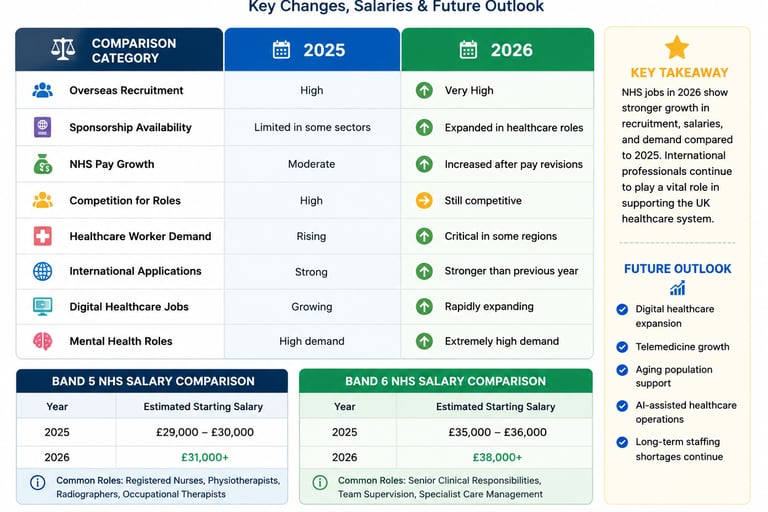This screenshot has width=768, height=512.
Task: Click the orange people icon beside Competition for Roles
Action: tap(43, 200)
